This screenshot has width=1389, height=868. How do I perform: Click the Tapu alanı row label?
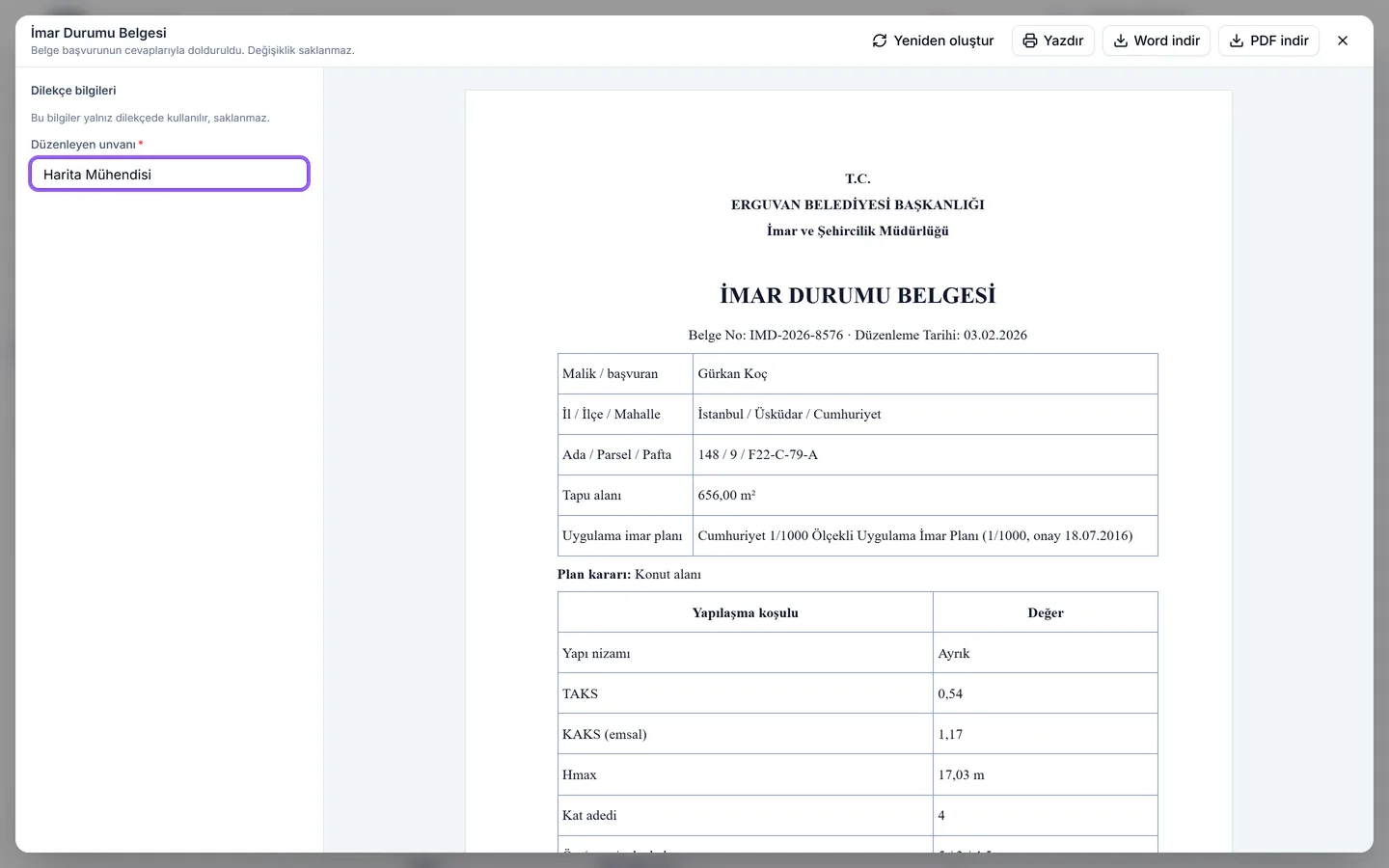592,496
